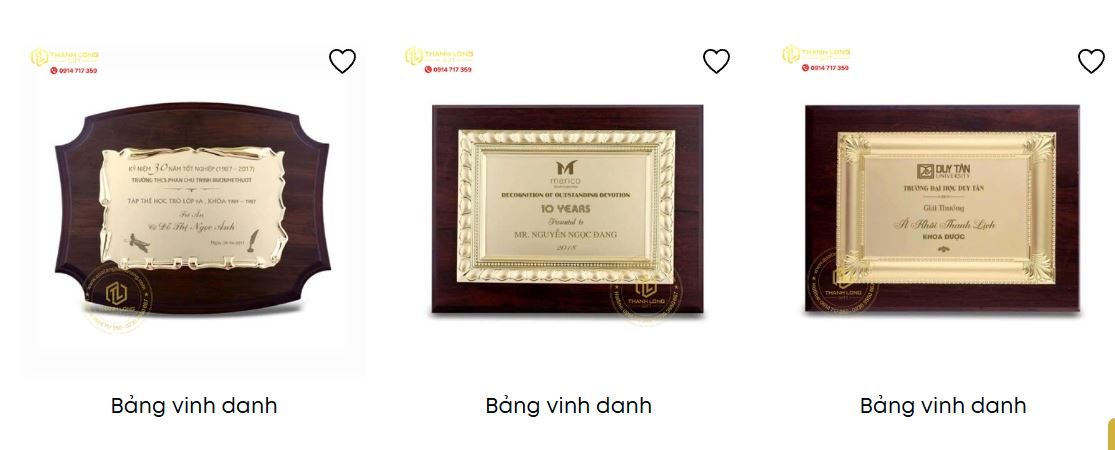Open Bảng vinh danh title under Marico plaque
This screenshot has height=450, width=1115.
tap(568, 406)
